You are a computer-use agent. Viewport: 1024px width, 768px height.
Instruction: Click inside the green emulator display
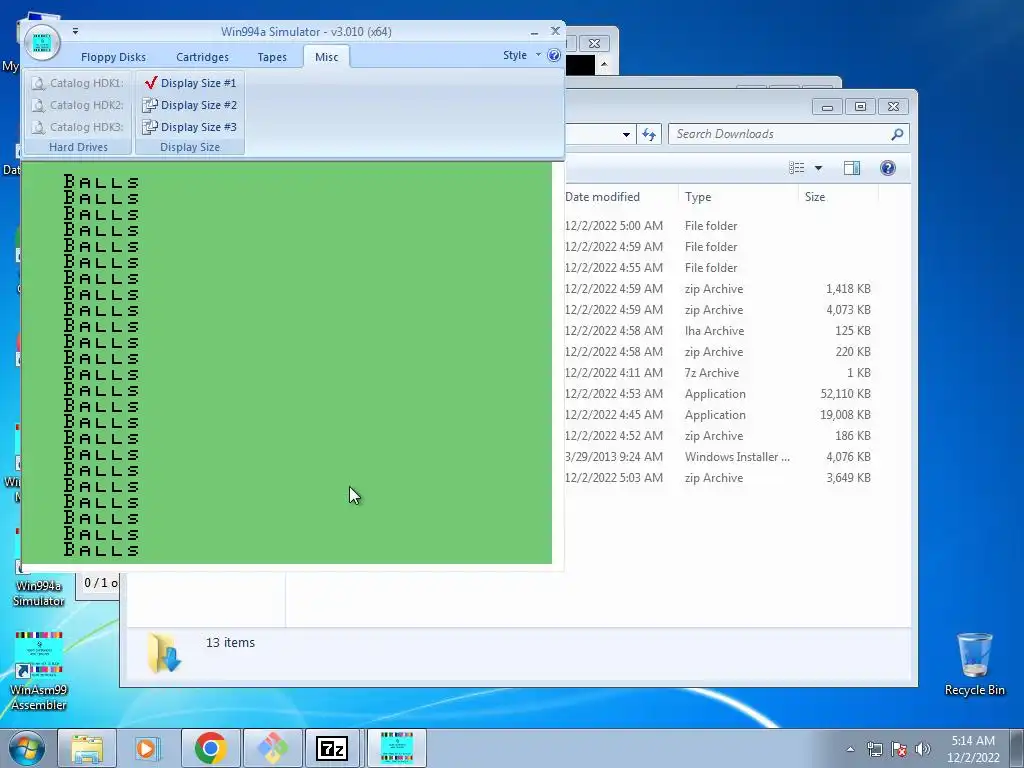(x=287, y=362)
